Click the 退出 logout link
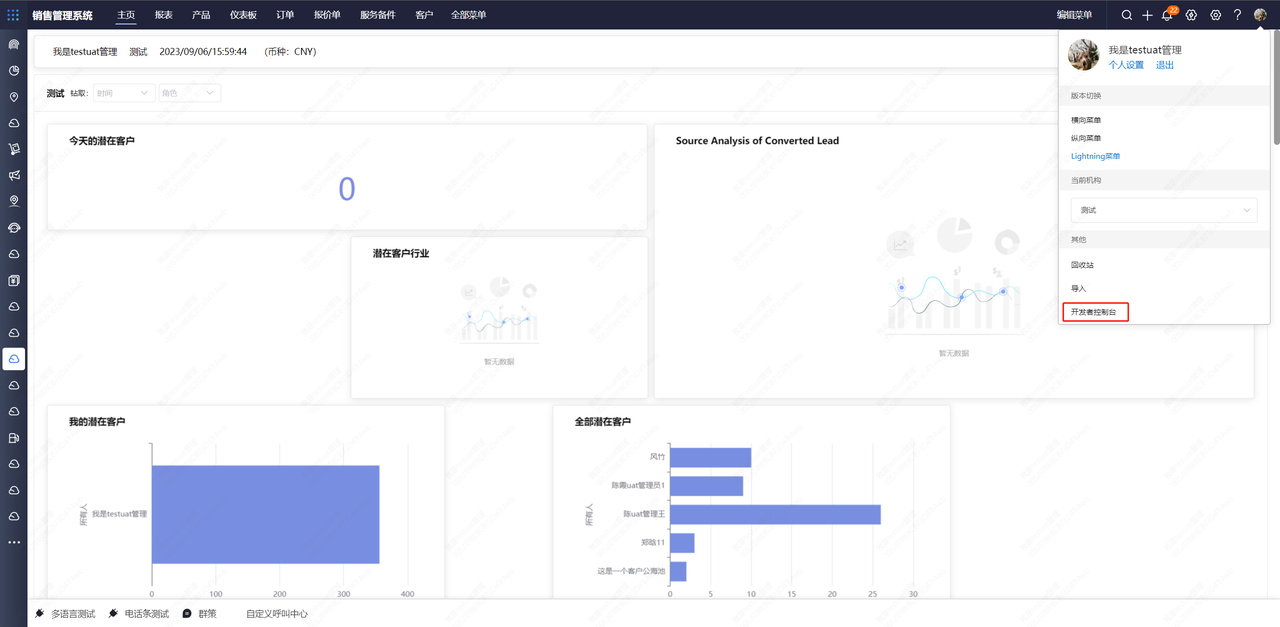Screen dimensions: 1280x627 coord(1165,65)
